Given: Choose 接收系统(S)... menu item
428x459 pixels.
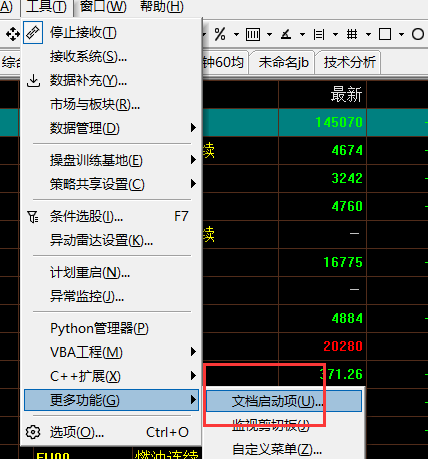Looking at the screenshot, I should [x=111, y=57].
